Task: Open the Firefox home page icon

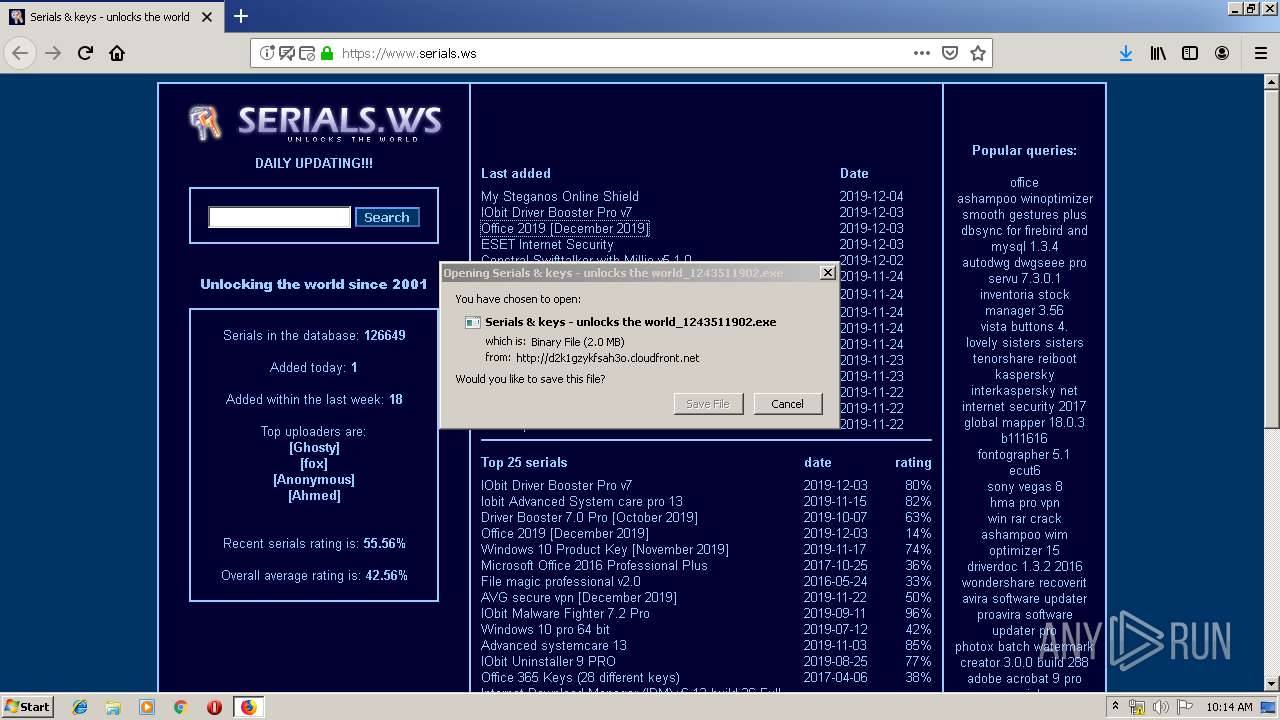Action: pos(117,53)
